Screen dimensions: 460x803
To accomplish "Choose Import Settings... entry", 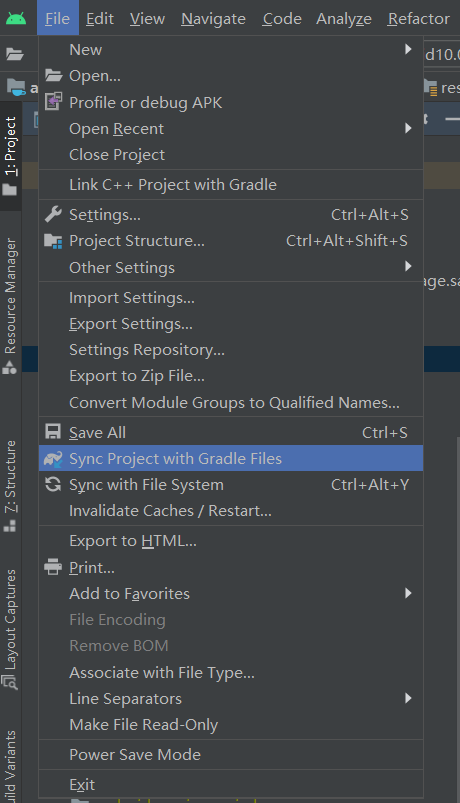I will tap(231, 298).
